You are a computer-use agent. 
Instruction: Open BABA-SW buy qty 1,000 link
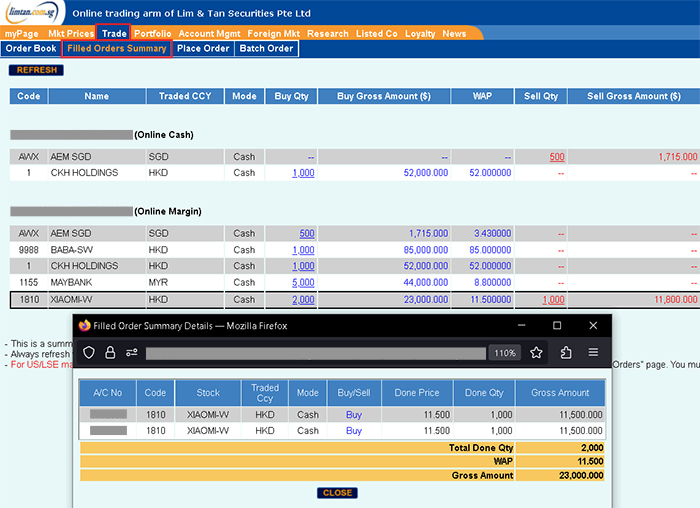[303, 250]
